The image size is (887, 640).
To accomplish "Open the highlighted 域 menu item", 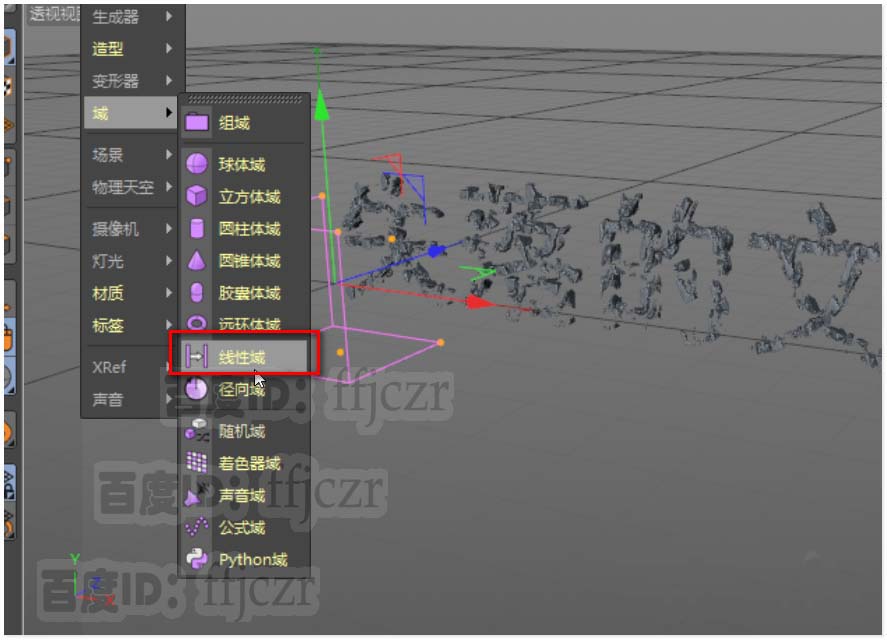I will [131, 113].
